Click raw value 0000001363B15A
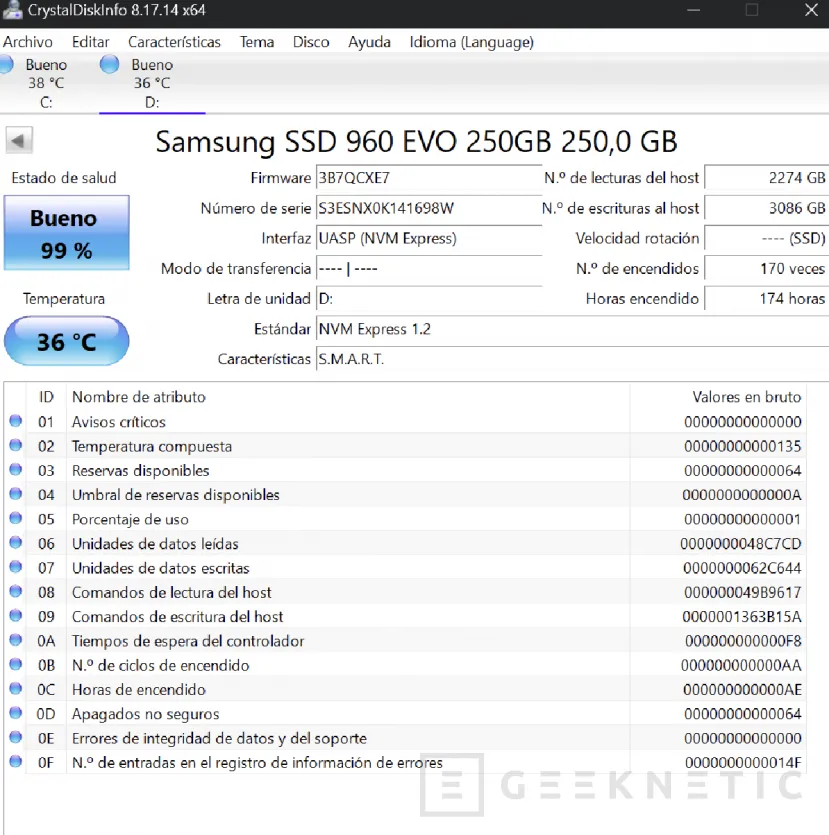This screenshot has width=829, height=835. (x=742, y=617)
